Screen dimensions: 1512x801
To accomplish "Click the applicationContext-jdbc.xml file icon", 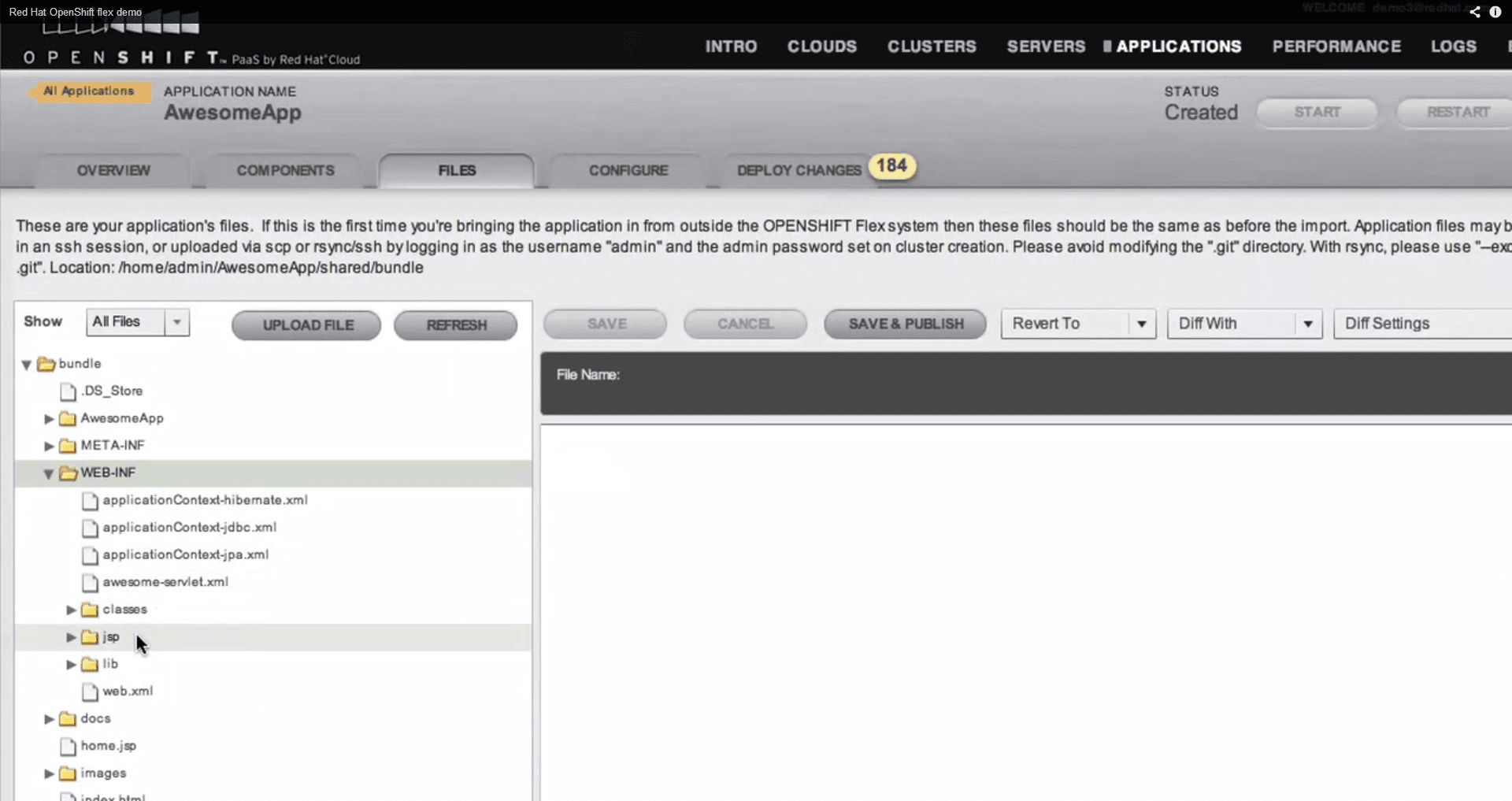I will [90, 528].
